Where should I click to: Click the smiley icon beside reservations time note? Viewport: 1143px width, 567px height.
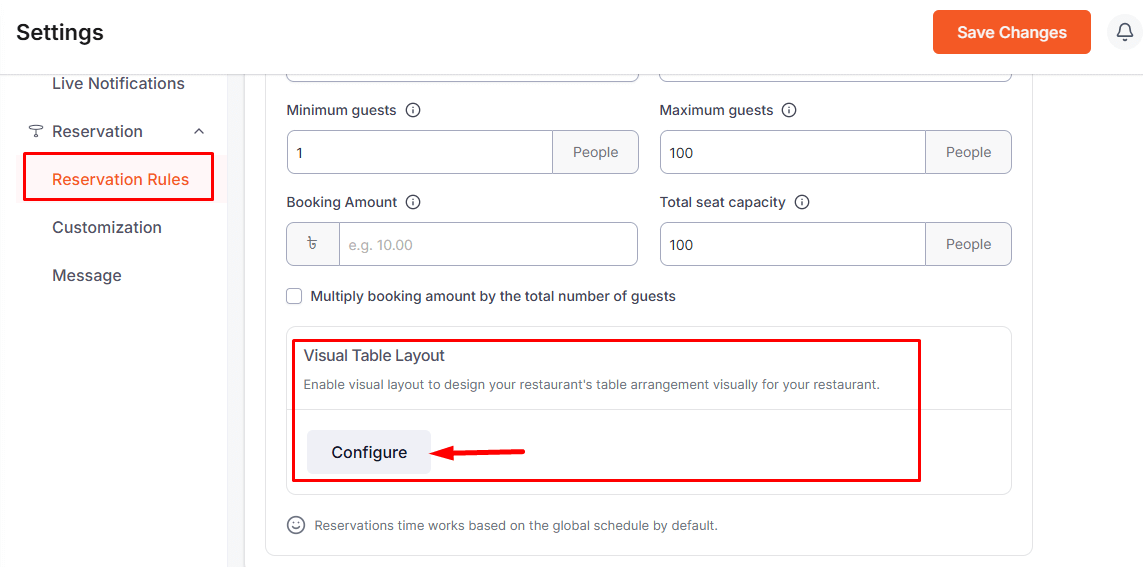pyautogui.click(x=296, y=525)
